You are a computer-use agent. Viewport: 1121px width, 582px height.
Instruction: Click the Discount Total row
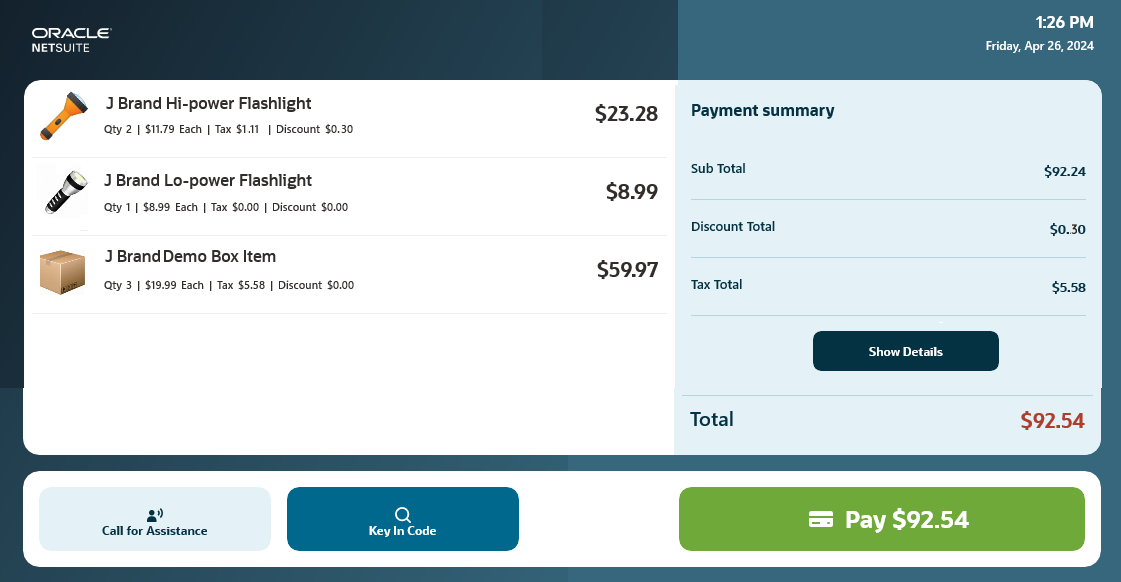[888, 228]
